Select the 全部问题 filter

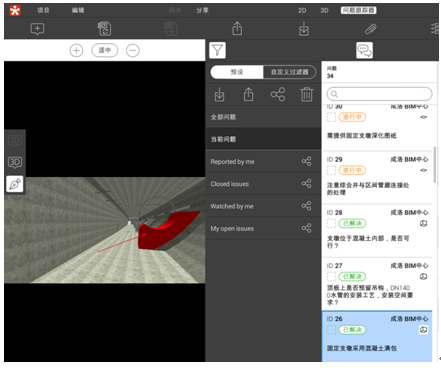[x=263, y=117]
